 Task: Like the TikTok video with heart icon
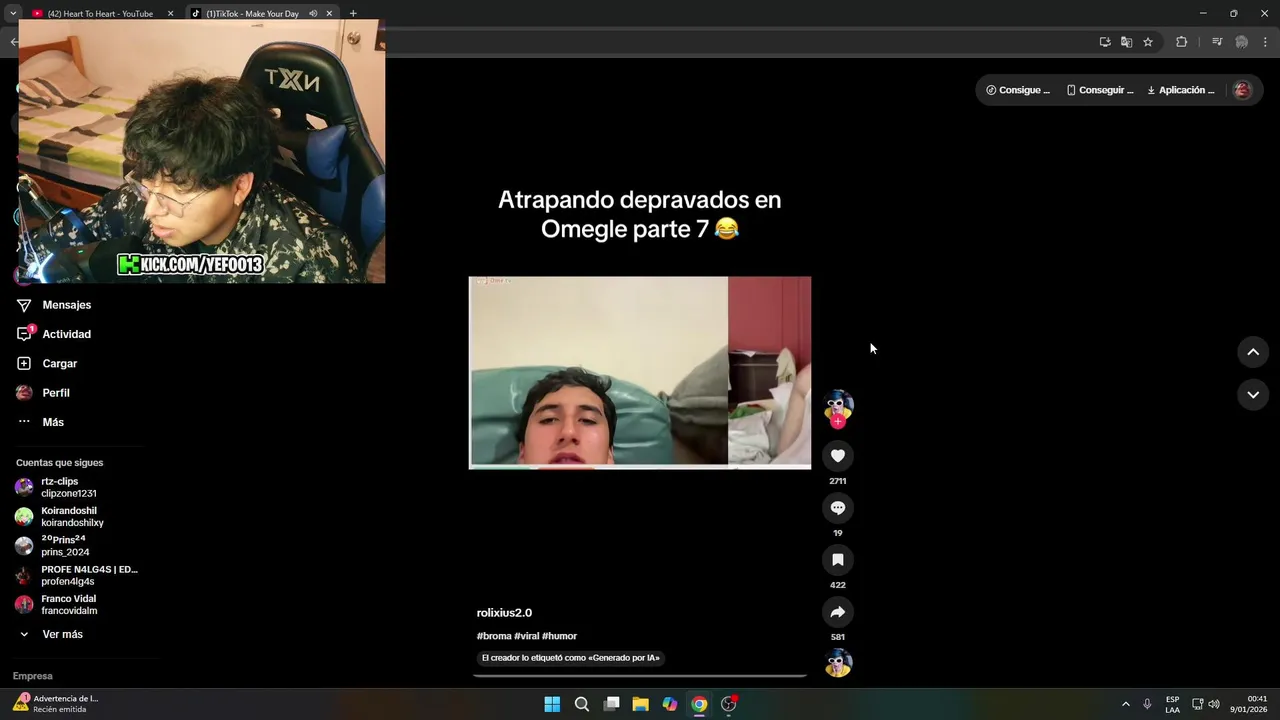pyautogui.click(x=838, y=456)
